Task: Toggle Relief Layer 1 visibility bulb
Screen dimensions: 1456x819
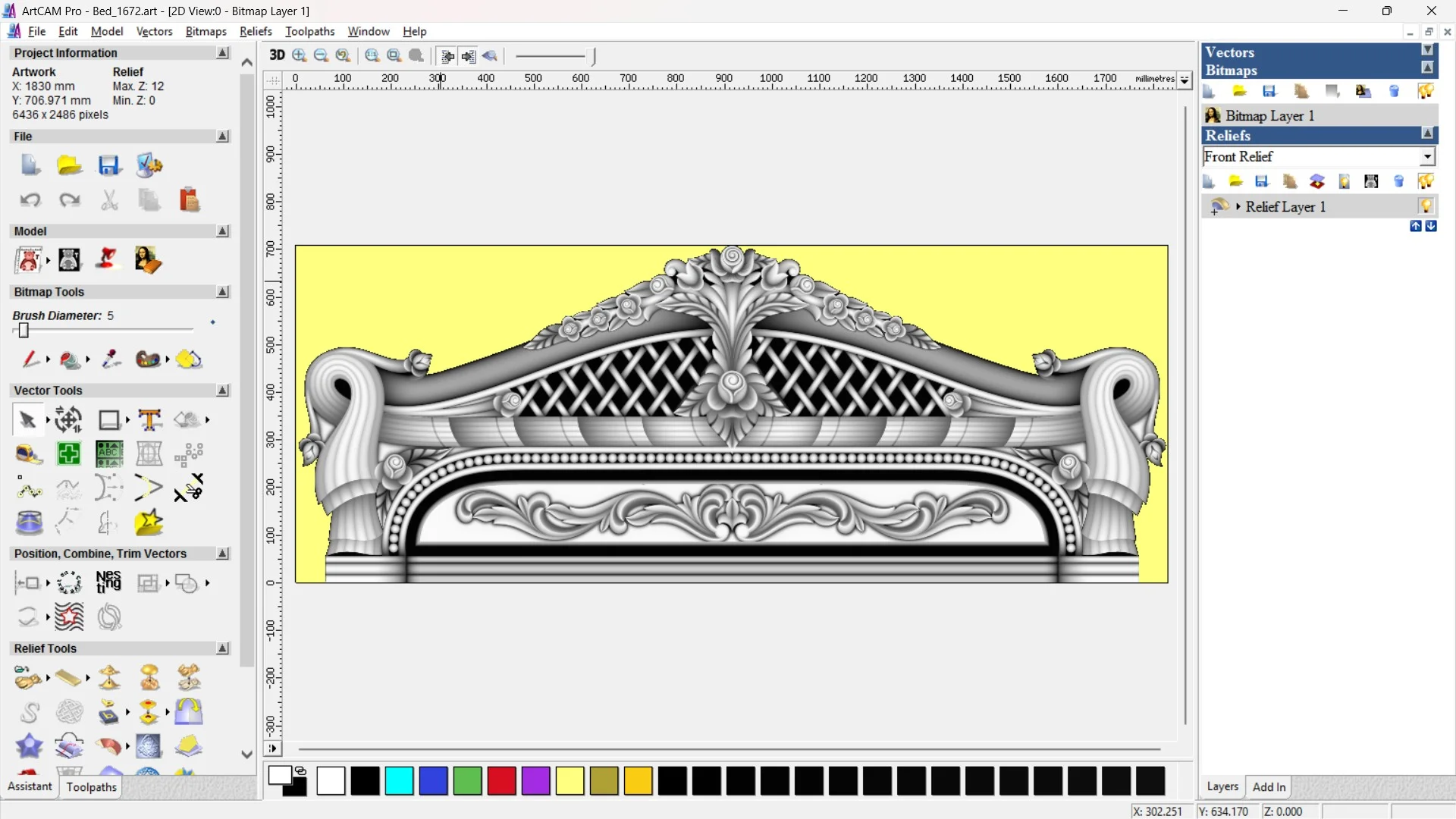Action: pos(1426,206)
